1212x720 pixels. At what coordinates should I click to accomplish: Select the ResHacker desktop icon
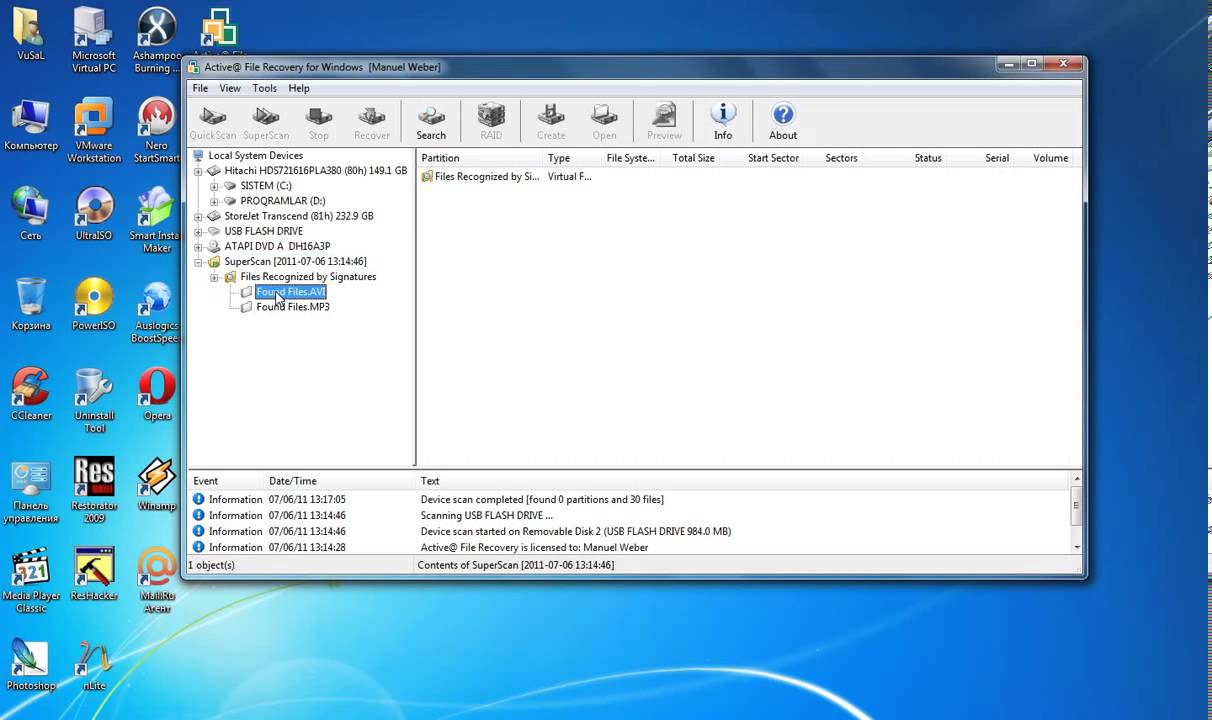pos(94,574)
